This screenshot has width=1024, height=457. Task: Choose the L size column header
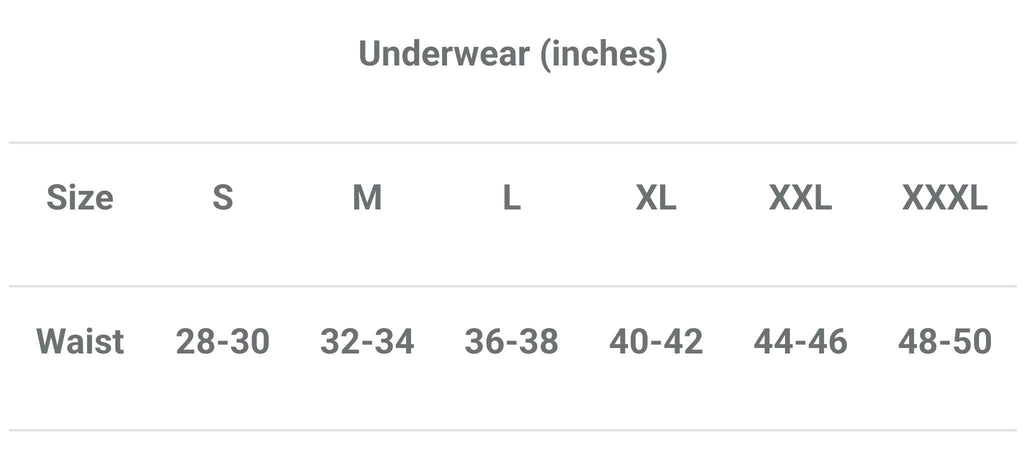click(x=511, y=198)
